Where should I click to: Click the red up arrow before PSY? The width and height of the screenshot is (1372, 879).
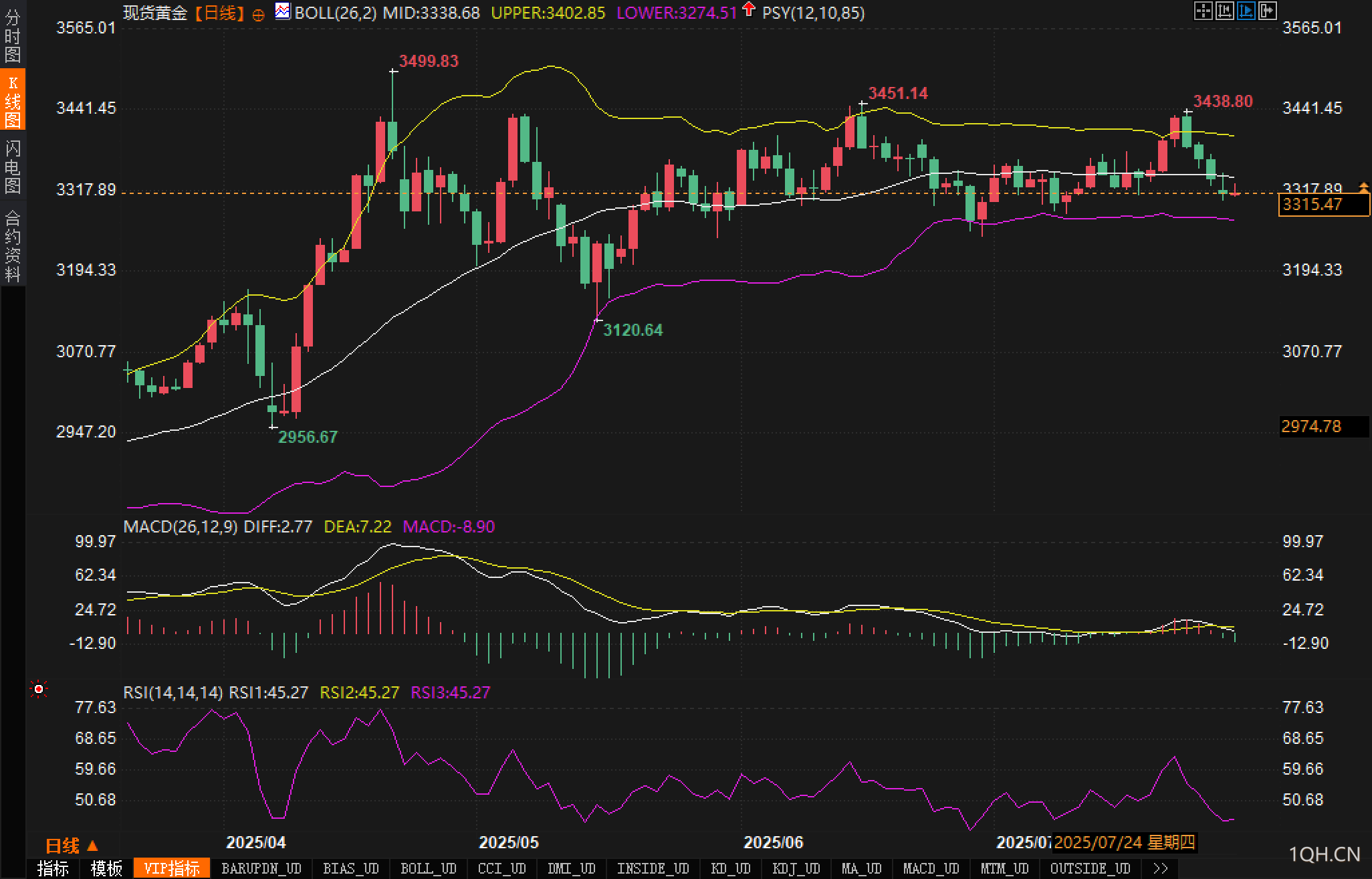[749, 9]
